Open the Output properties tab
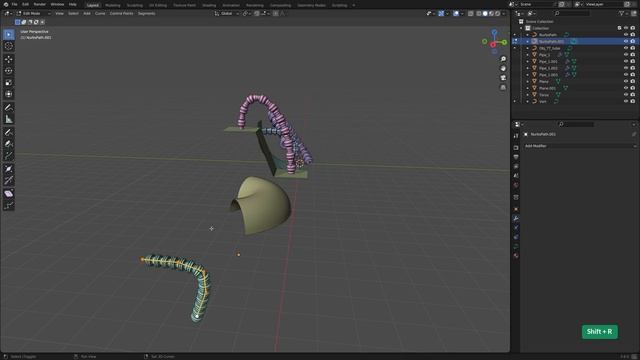The width and height of the screenshot is (640, 360). click(516, 157)
